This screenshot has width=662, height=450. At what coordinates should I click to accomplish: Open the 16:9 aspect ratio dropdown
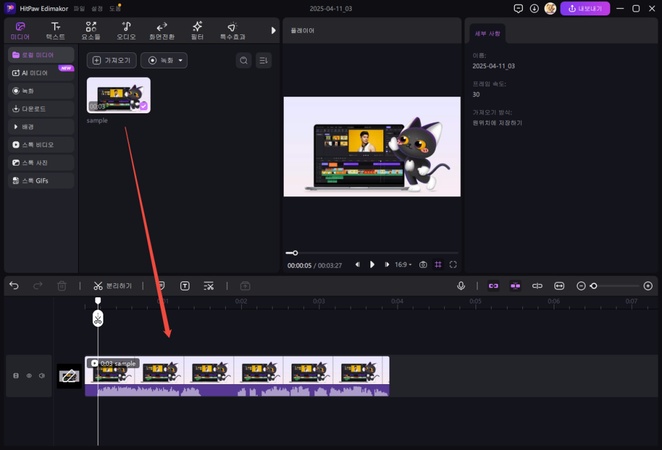(x=403, y=265)
